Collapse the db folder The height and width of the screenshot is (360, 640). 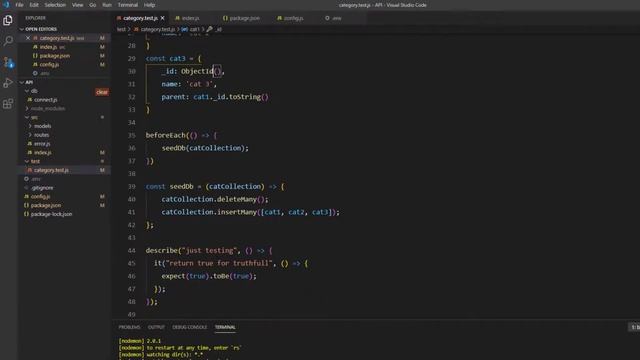(27, 91)
